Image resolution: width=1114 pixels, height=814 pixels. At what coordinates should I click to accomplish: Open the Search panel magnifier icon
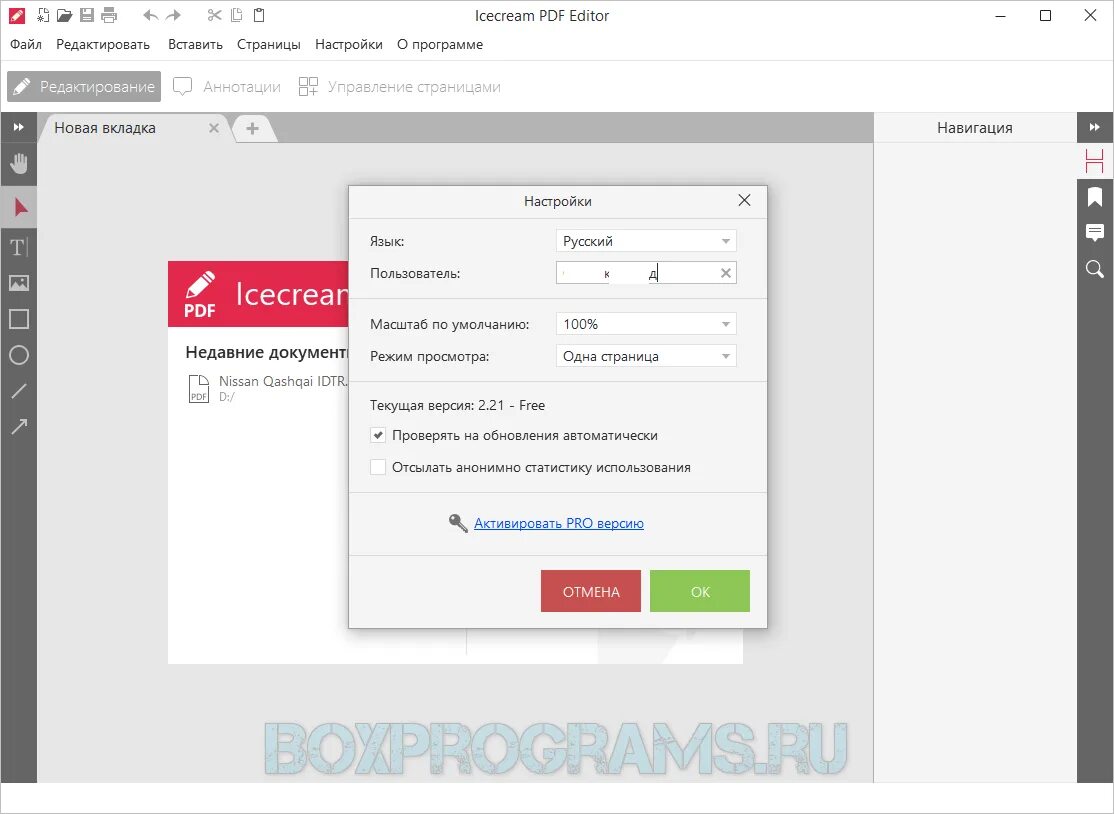click(x=1095, y=268)
